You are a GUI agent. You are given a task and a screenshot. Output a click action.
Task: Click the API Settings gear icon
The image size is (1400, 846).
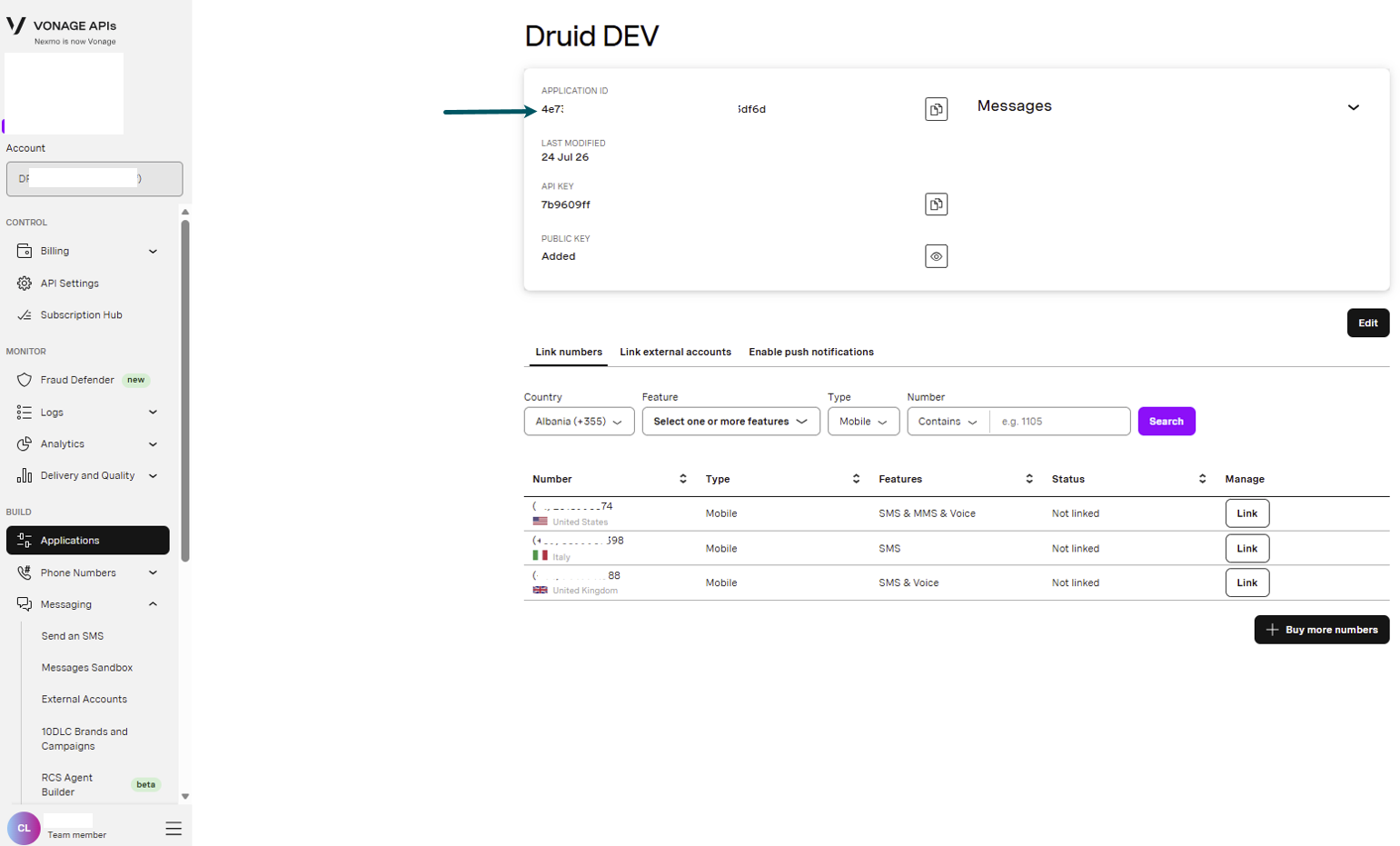pos(25,284)
